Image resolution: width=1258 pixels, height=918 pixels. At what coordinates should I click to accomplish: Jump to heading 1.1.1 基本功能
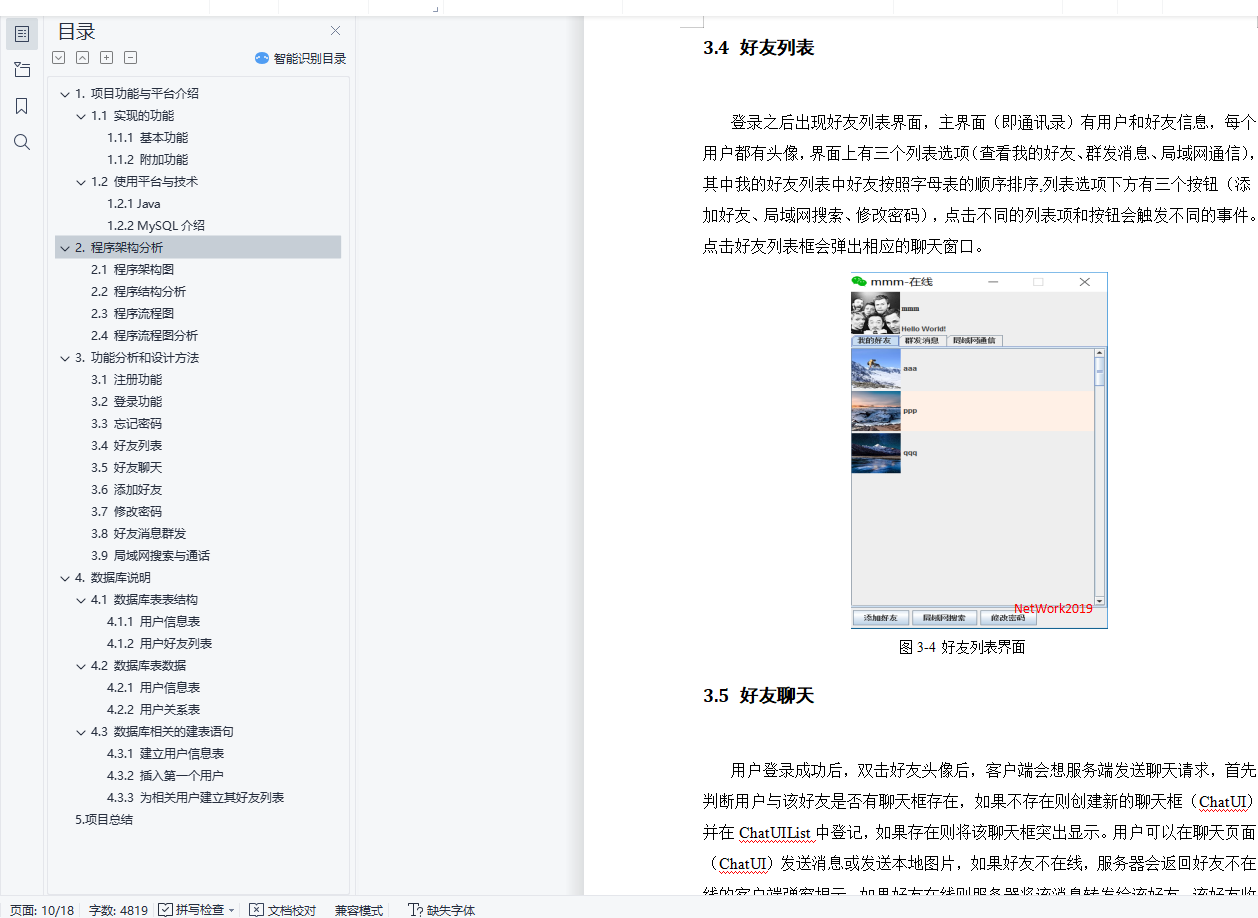[x=147, y=138]
